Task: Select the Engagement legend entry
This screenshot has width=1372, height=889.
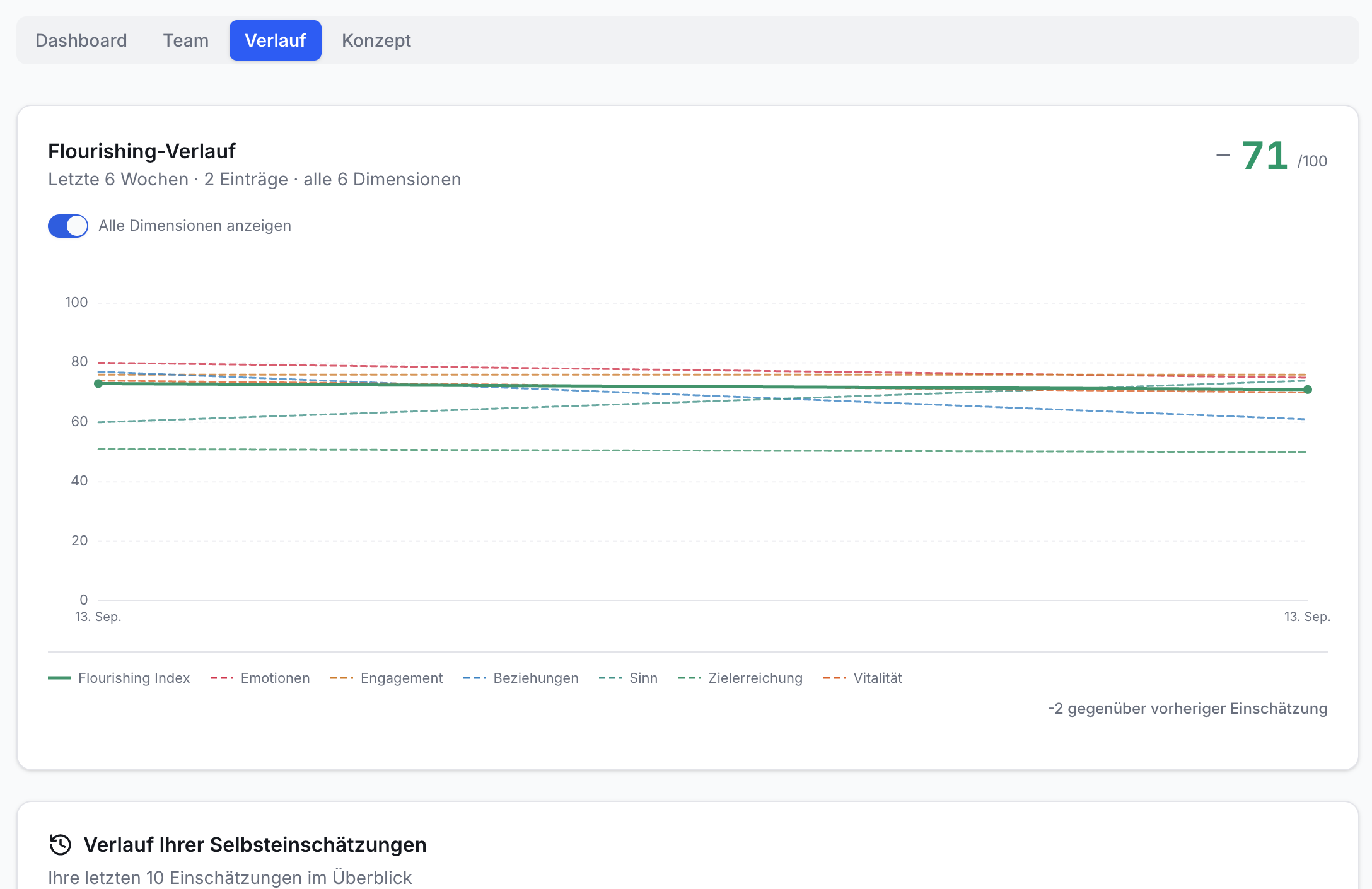Action: 387,678
